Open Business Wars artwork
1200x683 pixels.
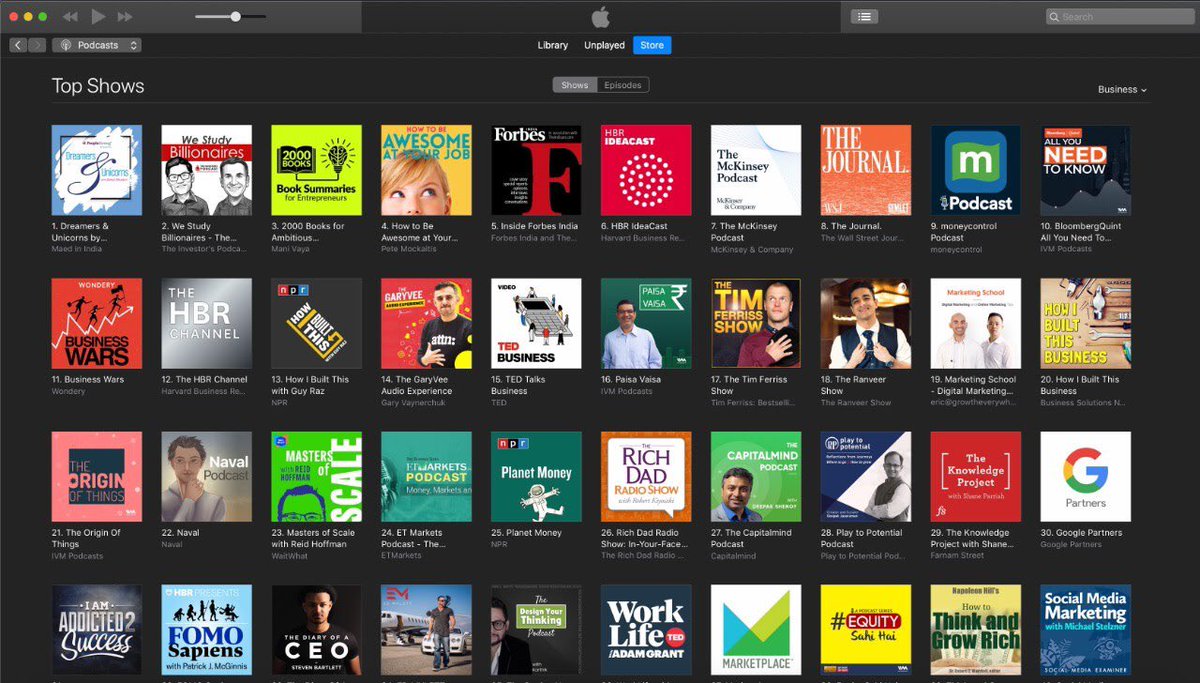[97, 324]
